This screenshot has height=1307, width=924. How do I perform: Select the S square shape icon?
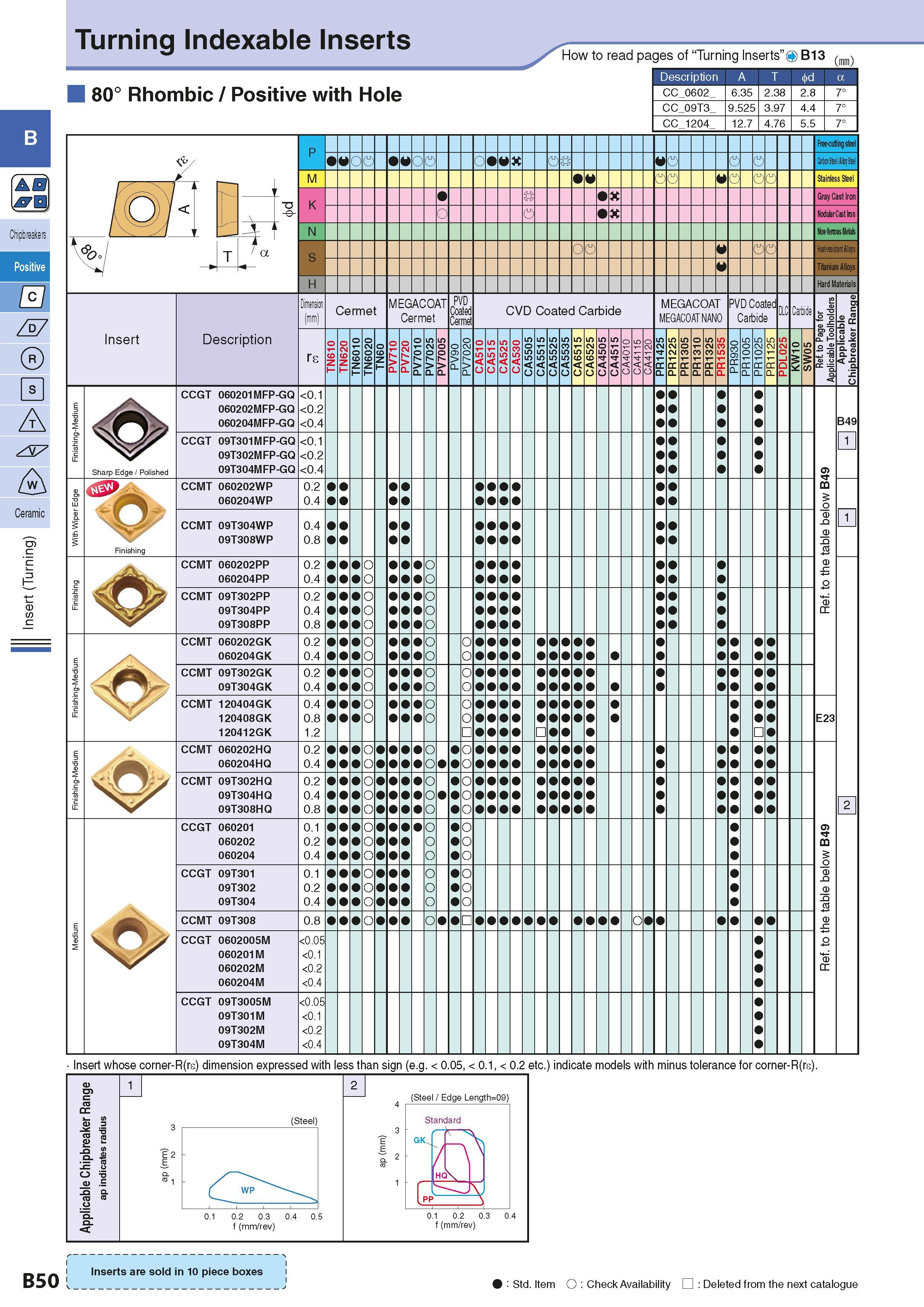click(x=32, y=389)
